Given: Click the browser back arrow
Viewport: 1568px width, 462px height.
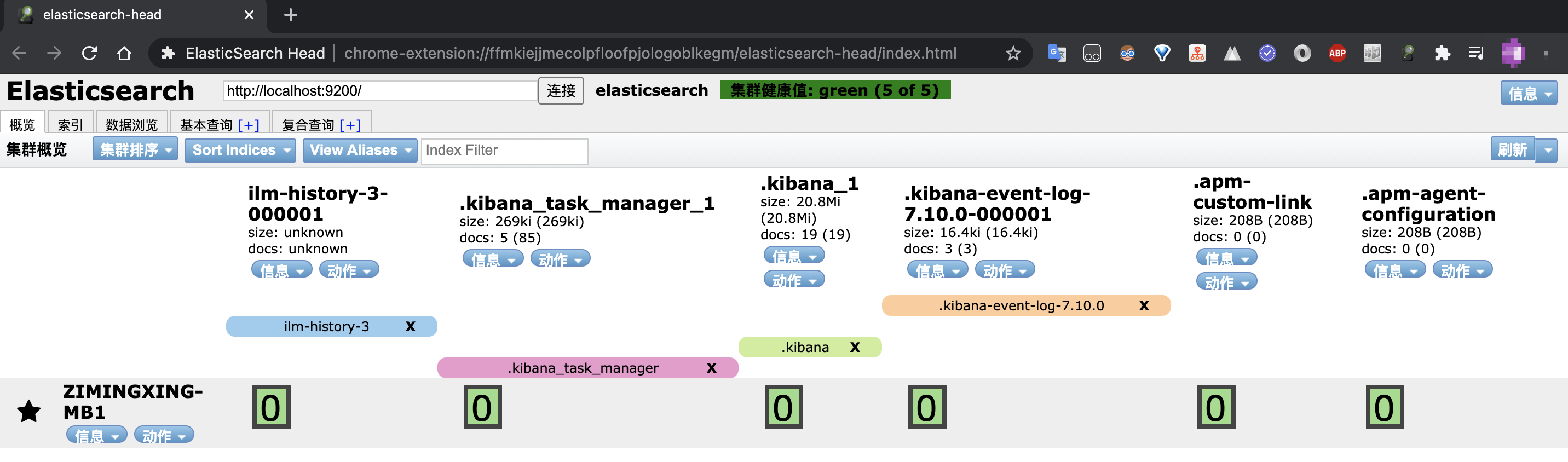Looking at the screenshot, I should 20,53.
